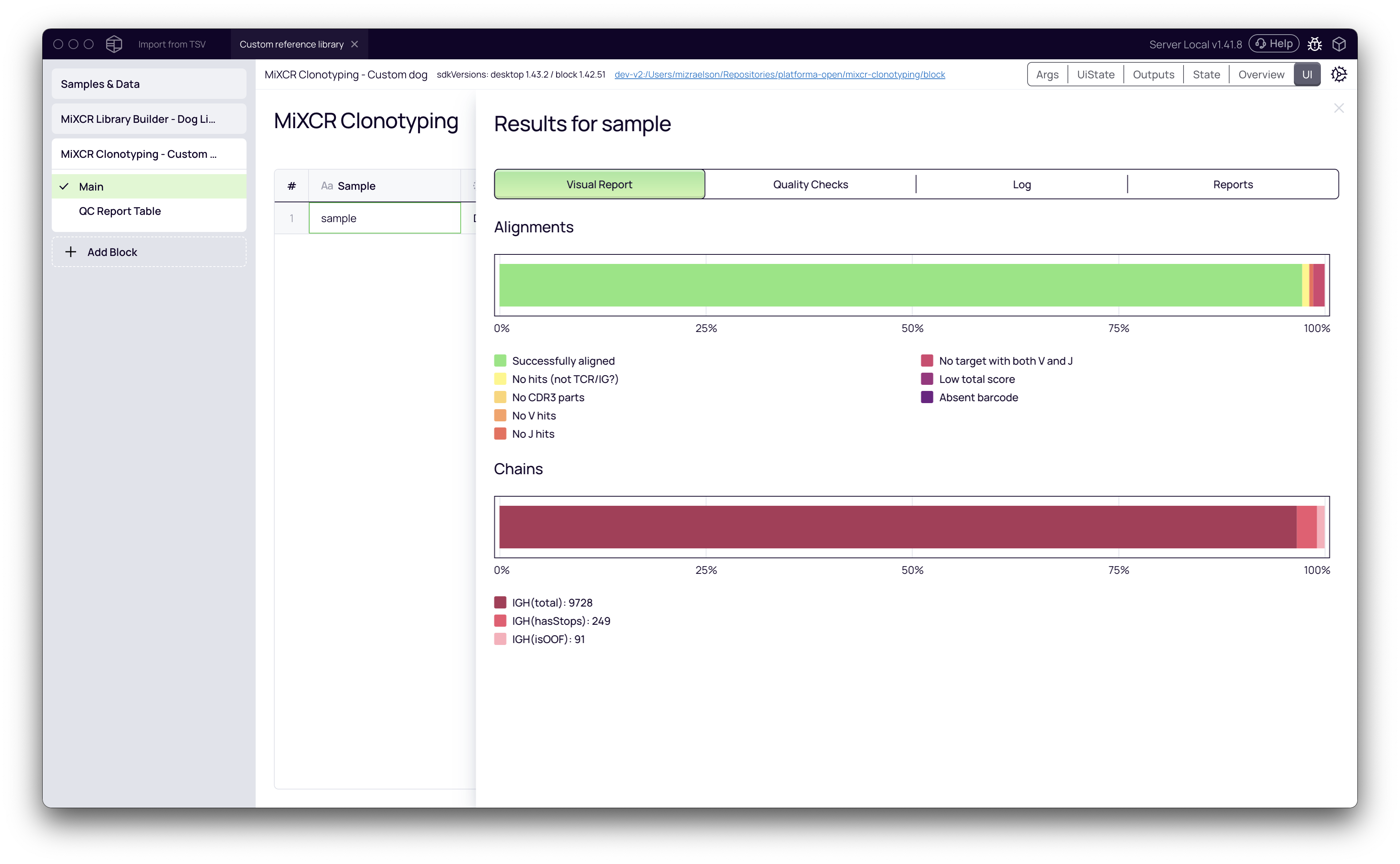1400x864 pixels.
Task: Toggle the UI view mode button
Action: coord(1307,74)
